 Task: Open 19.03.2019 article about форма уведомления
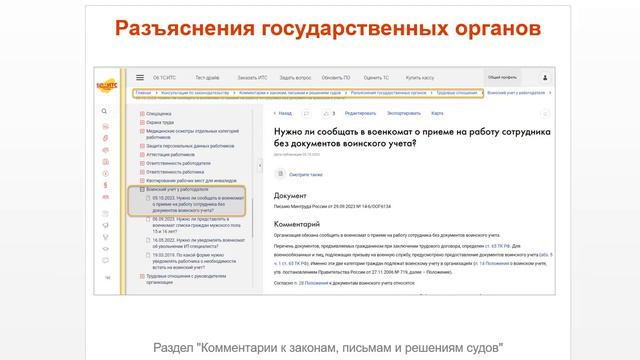click(194, 261)
